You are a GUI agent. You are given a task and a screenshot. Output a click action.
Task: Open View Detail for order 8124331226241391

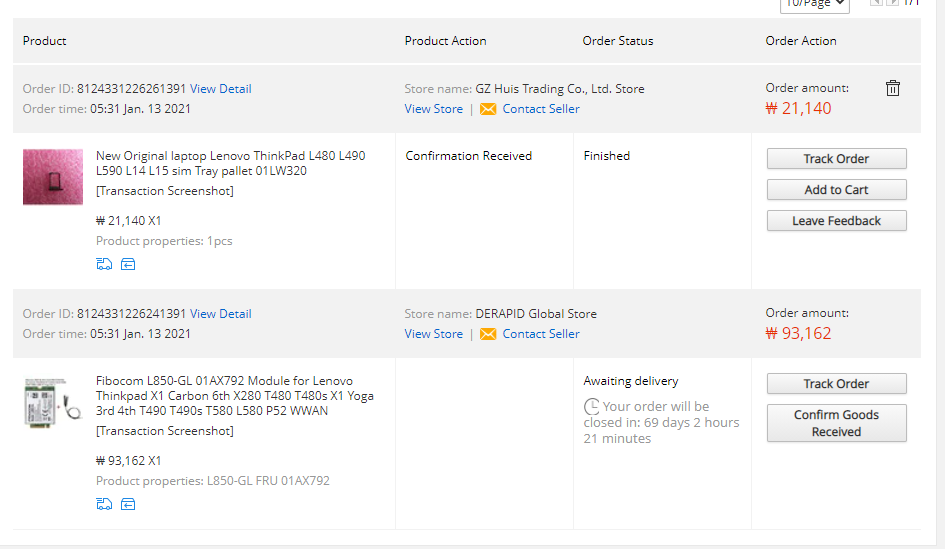[x=221, y=314]
